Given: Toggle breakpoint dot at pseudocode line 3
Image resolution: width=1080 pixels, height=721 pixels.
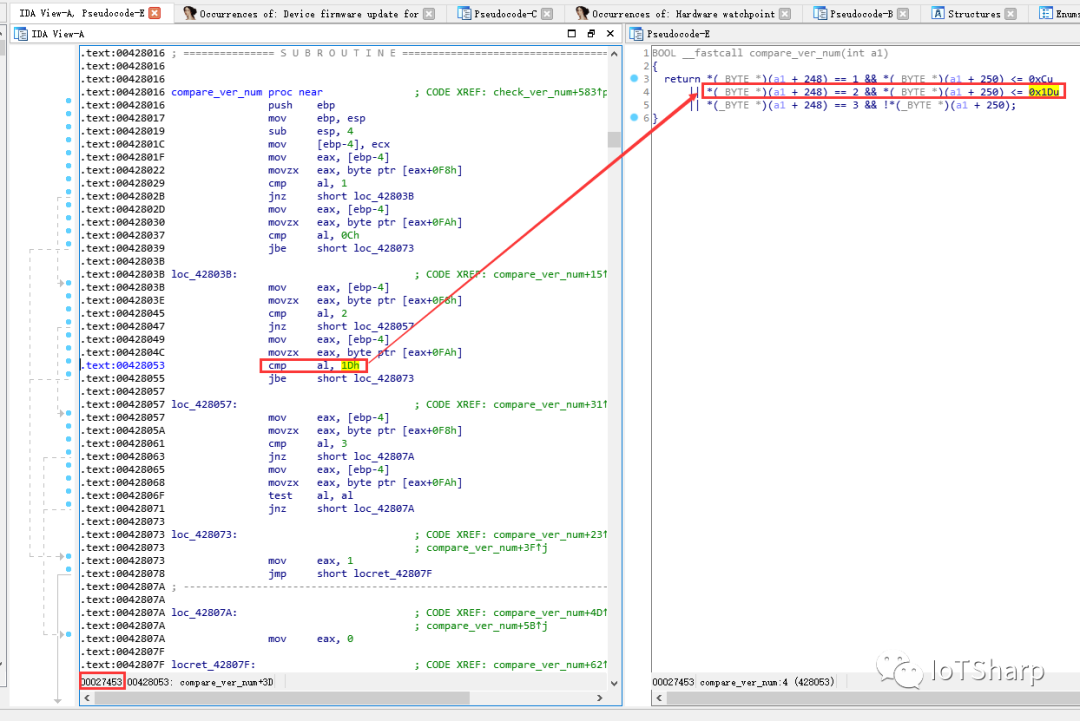Looking at the screenshot, I should click(x=635, y=79).
